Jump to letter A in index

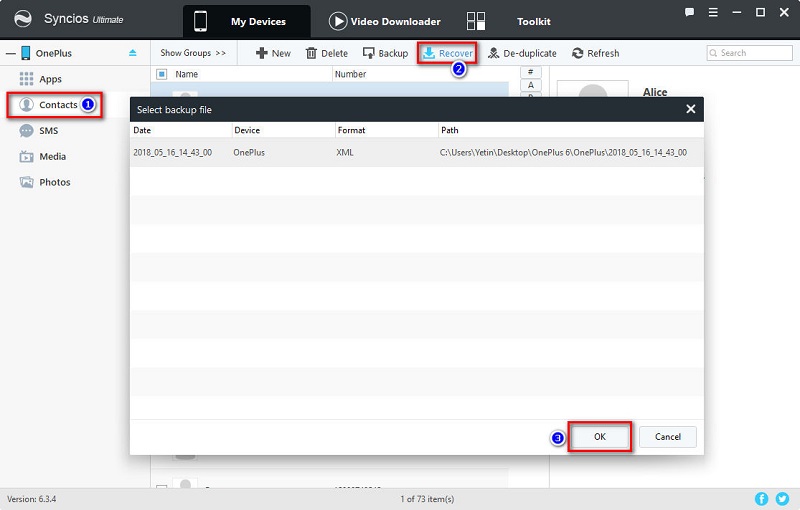coord(531,85)
